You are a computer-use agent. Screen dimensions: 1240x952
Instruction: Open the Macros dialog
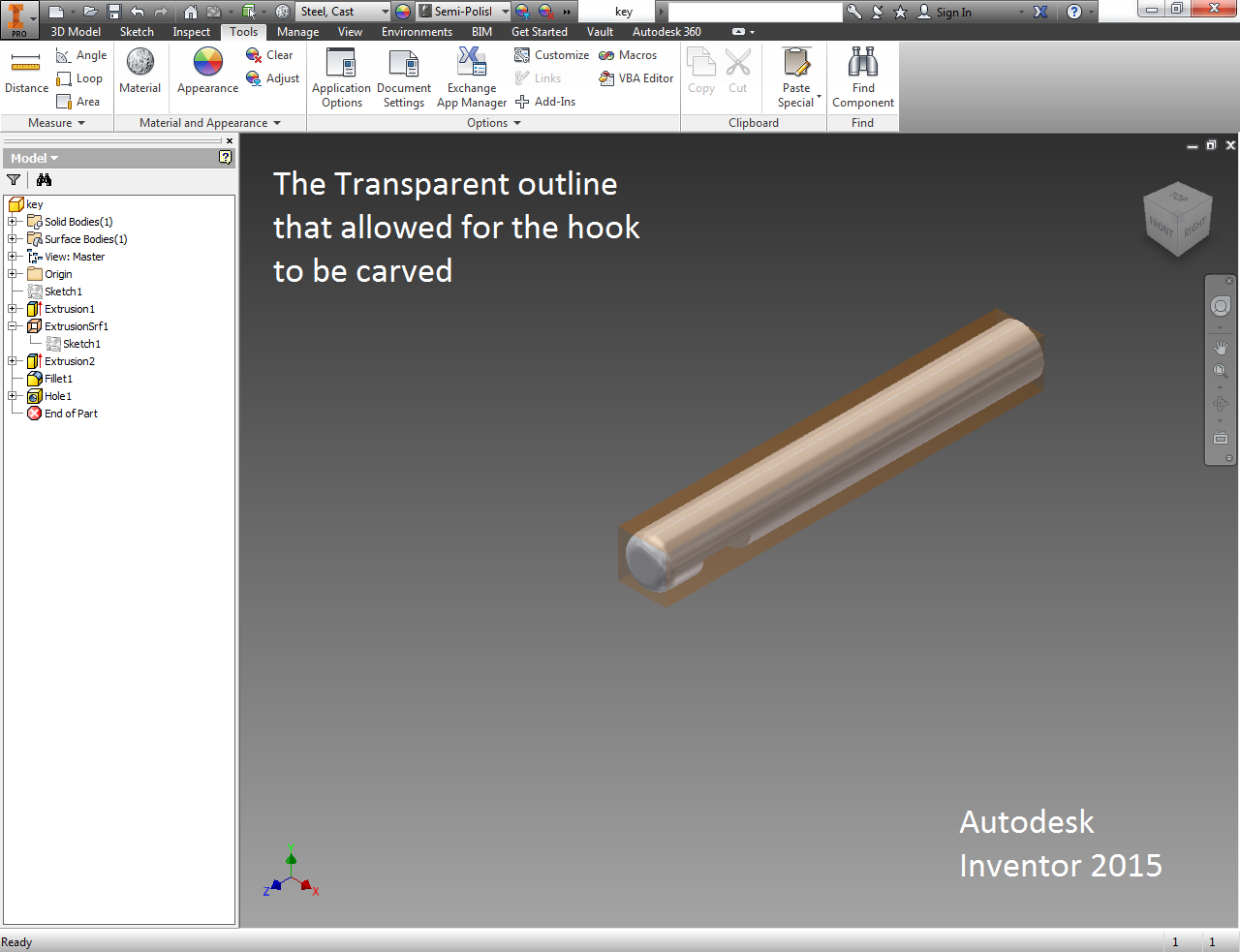[x=628, y=55]
